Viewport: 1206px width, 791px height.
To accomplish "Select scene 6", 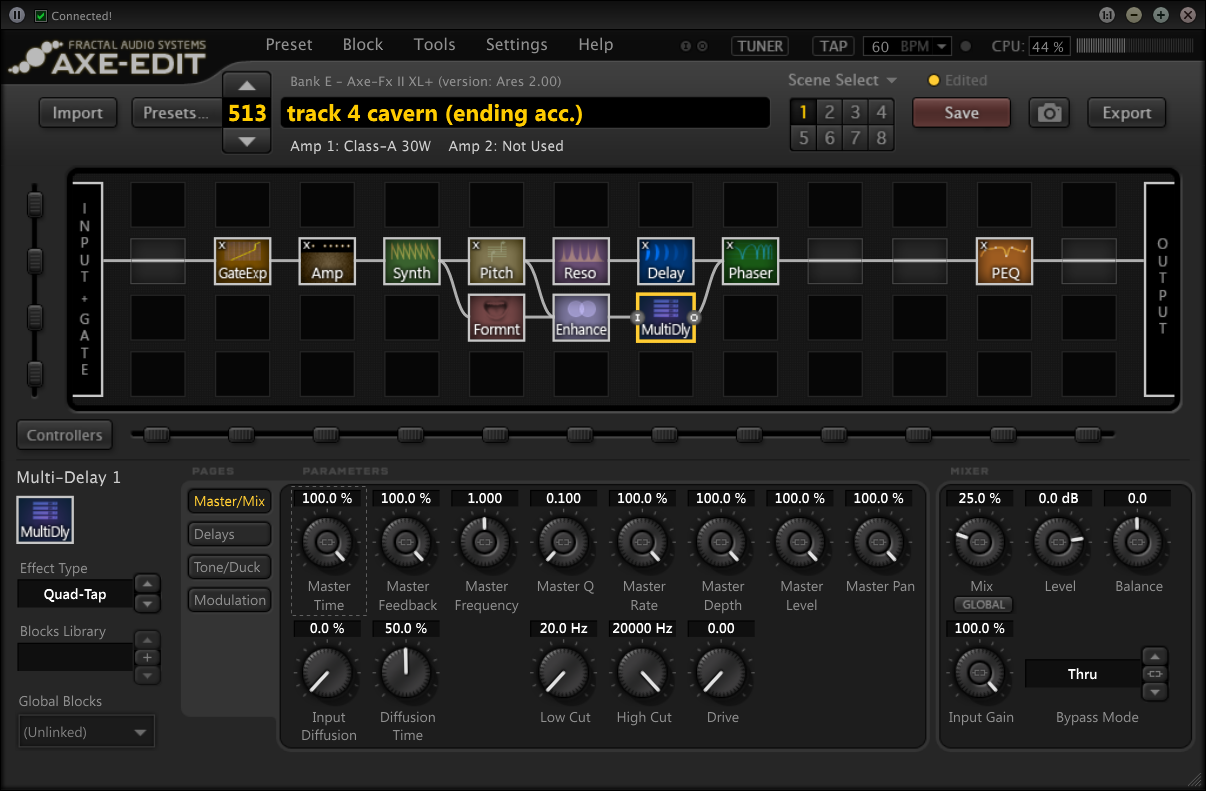I will (829, 138).
